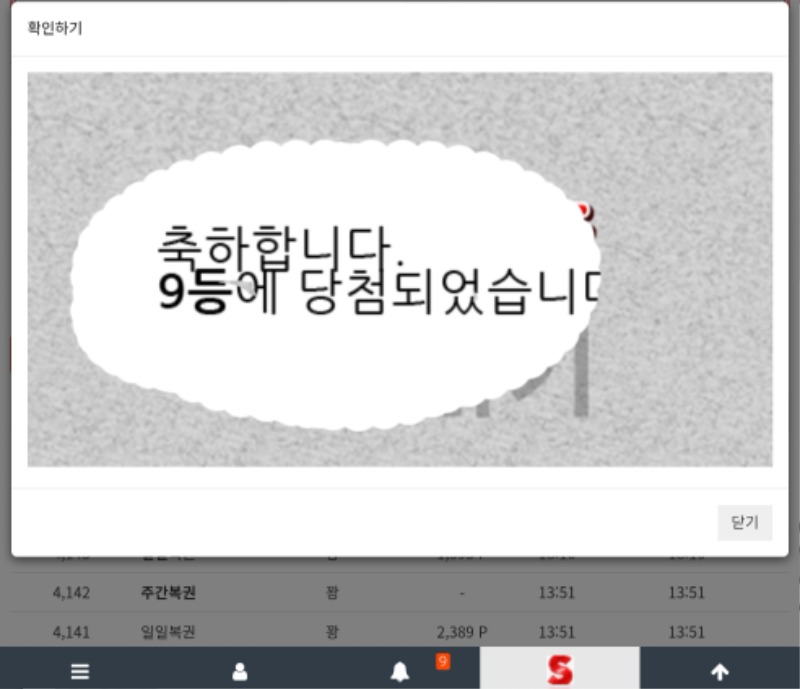Screen dimensions: 800x689
Task: Click the 확인하기 dialog title
Action: click(55, 28)
